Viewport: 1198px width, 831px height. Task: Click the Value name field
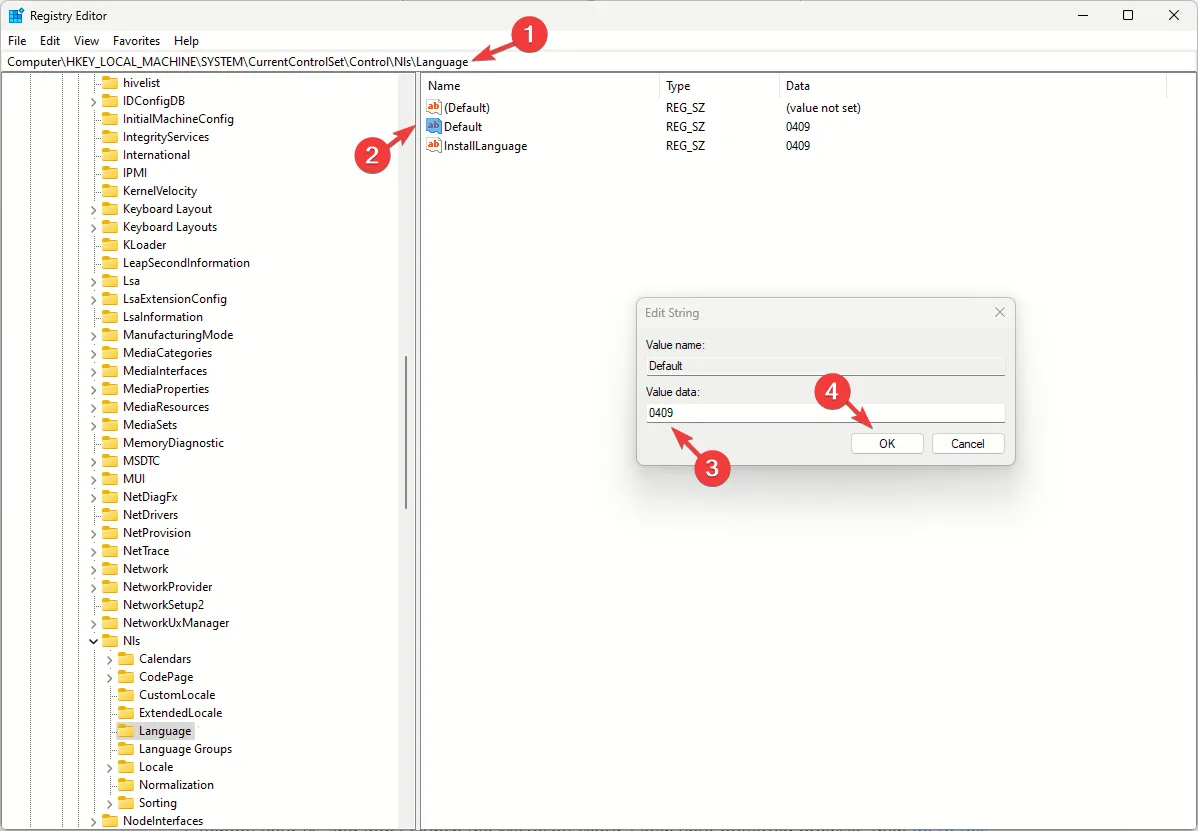825,366
